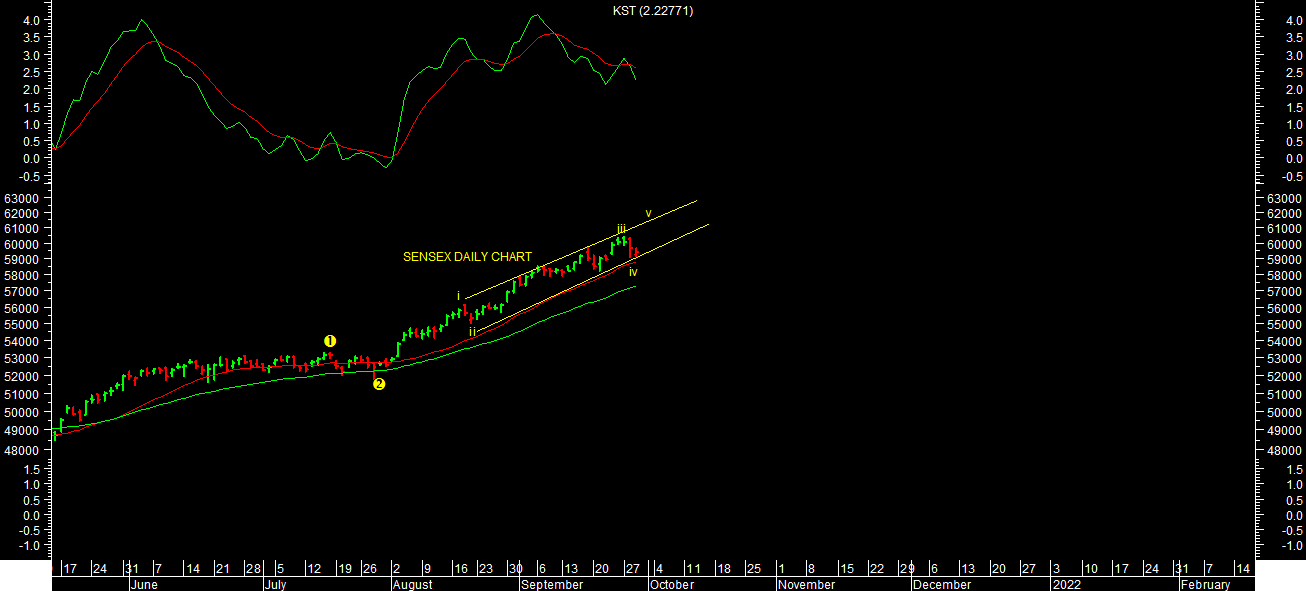This screenshot has width=1306, height=591.
Task: Click the yellow circled wave 2 marker
Action: pos(379,384)
